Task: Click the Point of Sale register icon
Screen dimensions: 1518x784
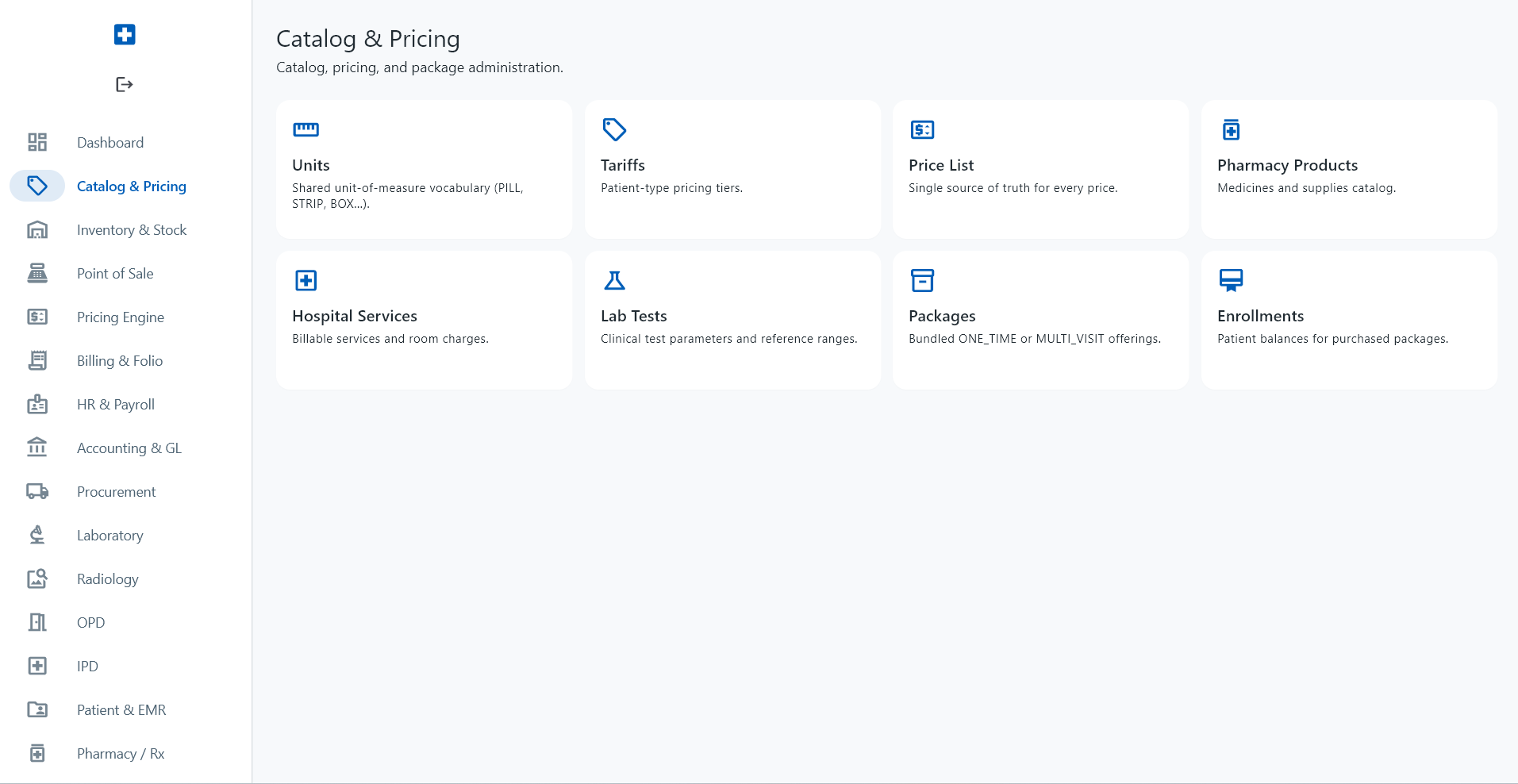Action: (37, 273)
